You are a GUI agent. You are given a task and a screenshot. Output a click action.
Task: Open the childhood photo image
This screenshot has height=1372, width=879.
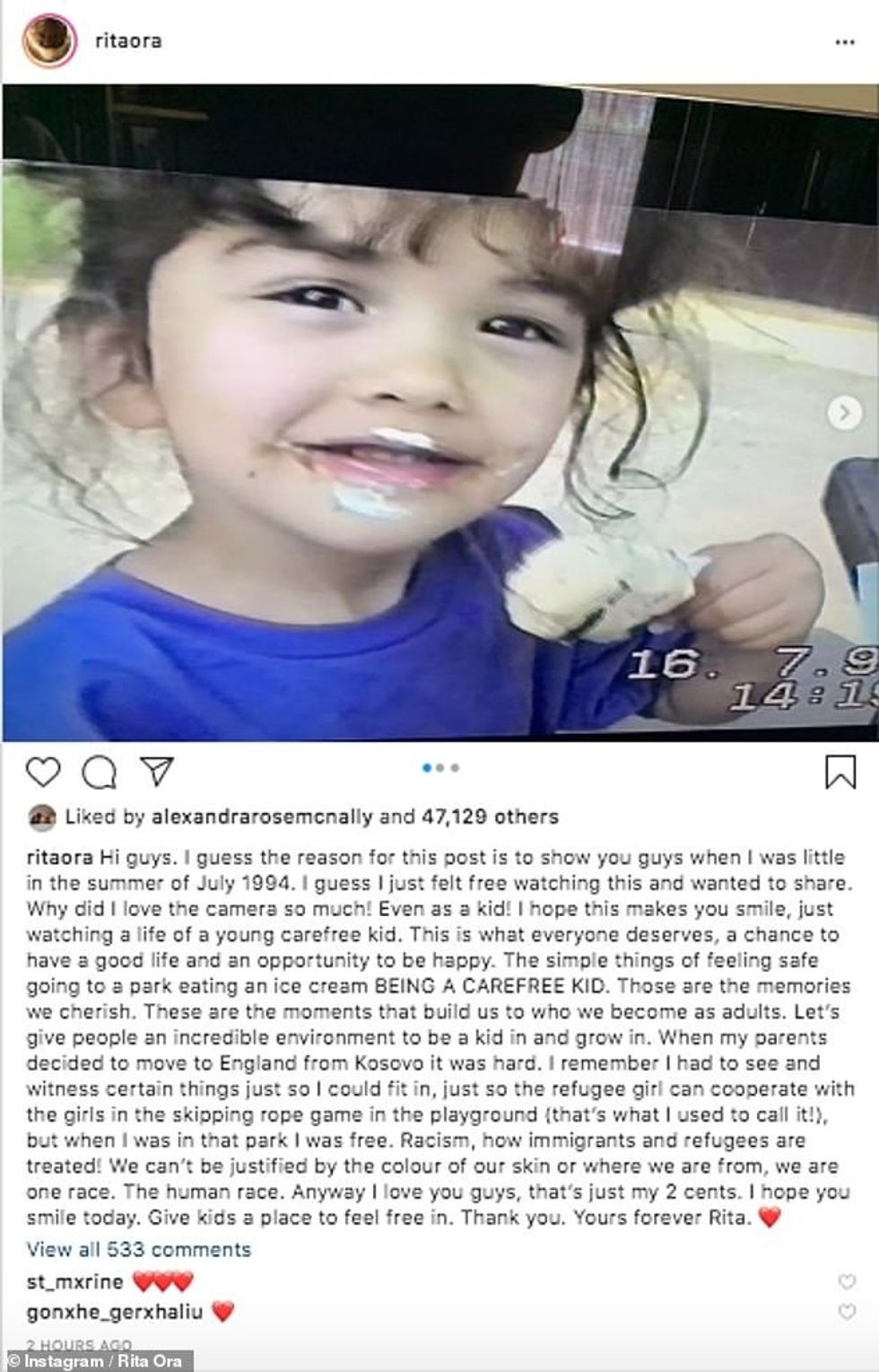point(439,413)
